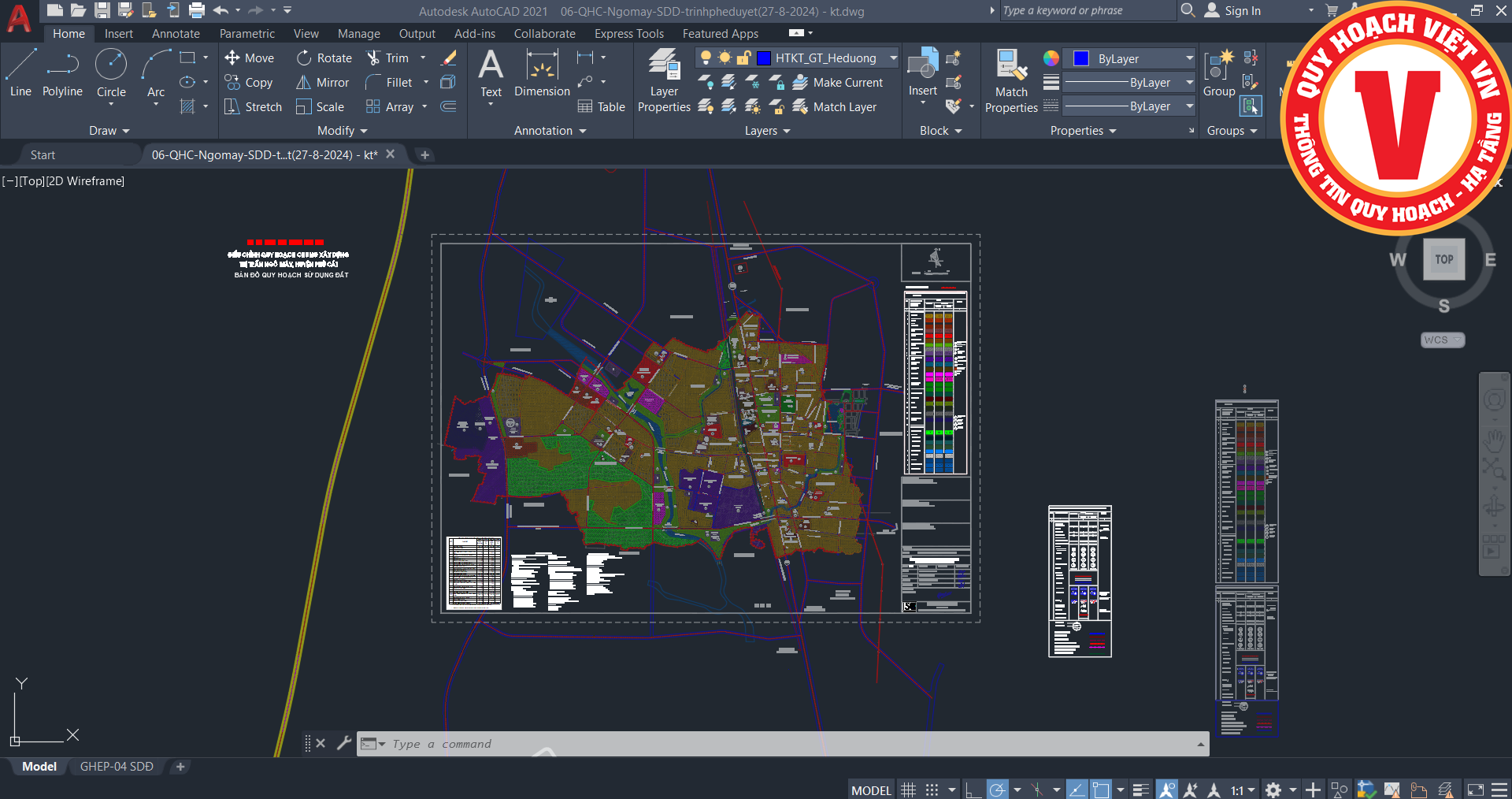Screen dimensions: 1512x799
Task: Click the blue ByLayer color swatch
Action: point(1081,59)
